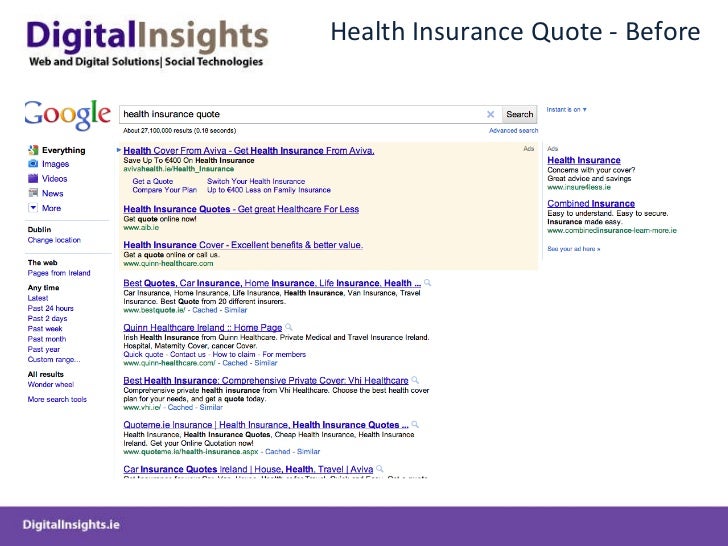Click the News icon in sidebar
Viewport: 728px width, 546px height.
[33, 193]
